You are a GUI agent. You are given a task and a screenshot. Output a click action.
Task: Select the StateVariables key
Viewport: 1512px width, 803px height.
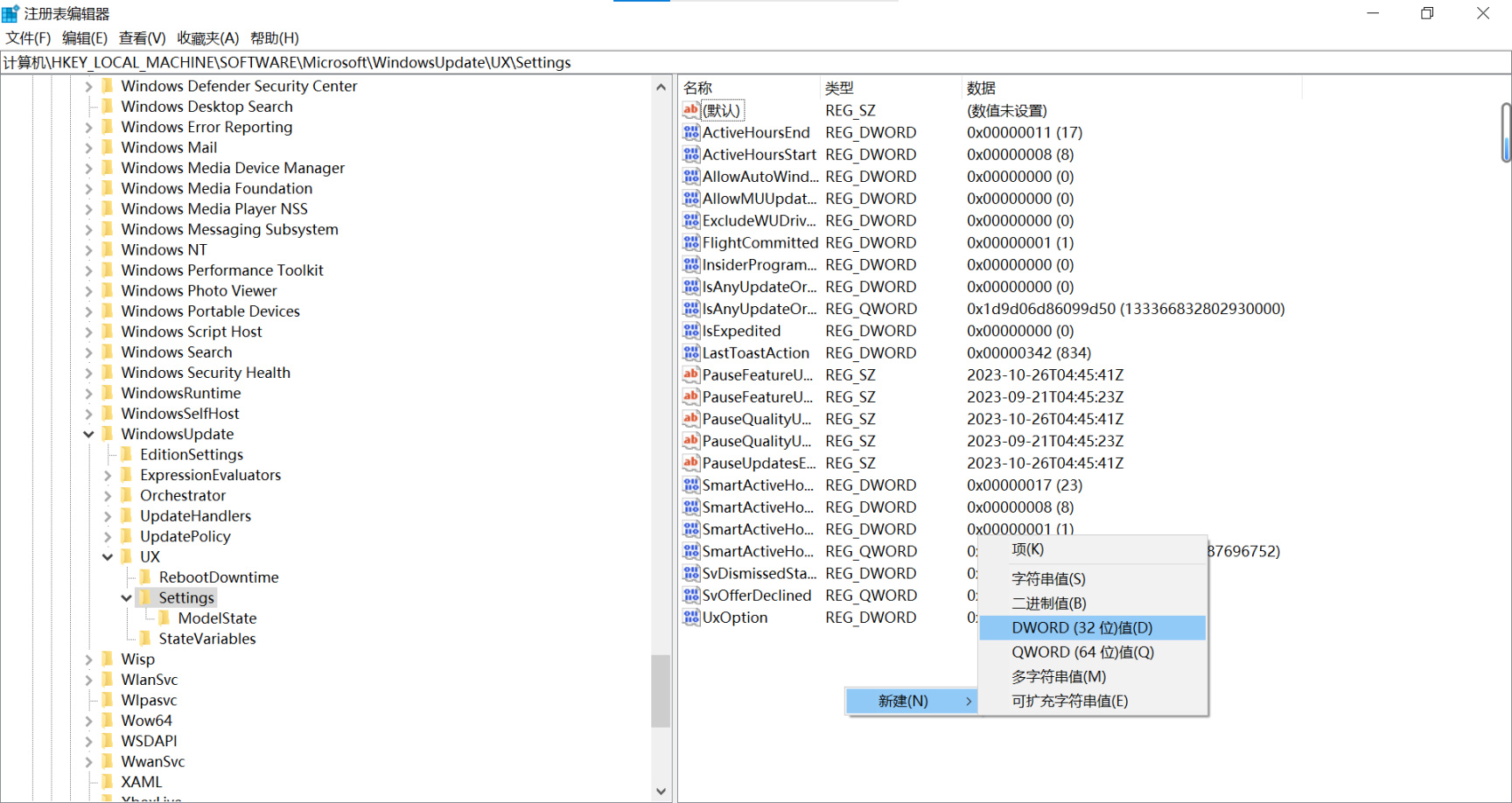[x=207, y=639]
